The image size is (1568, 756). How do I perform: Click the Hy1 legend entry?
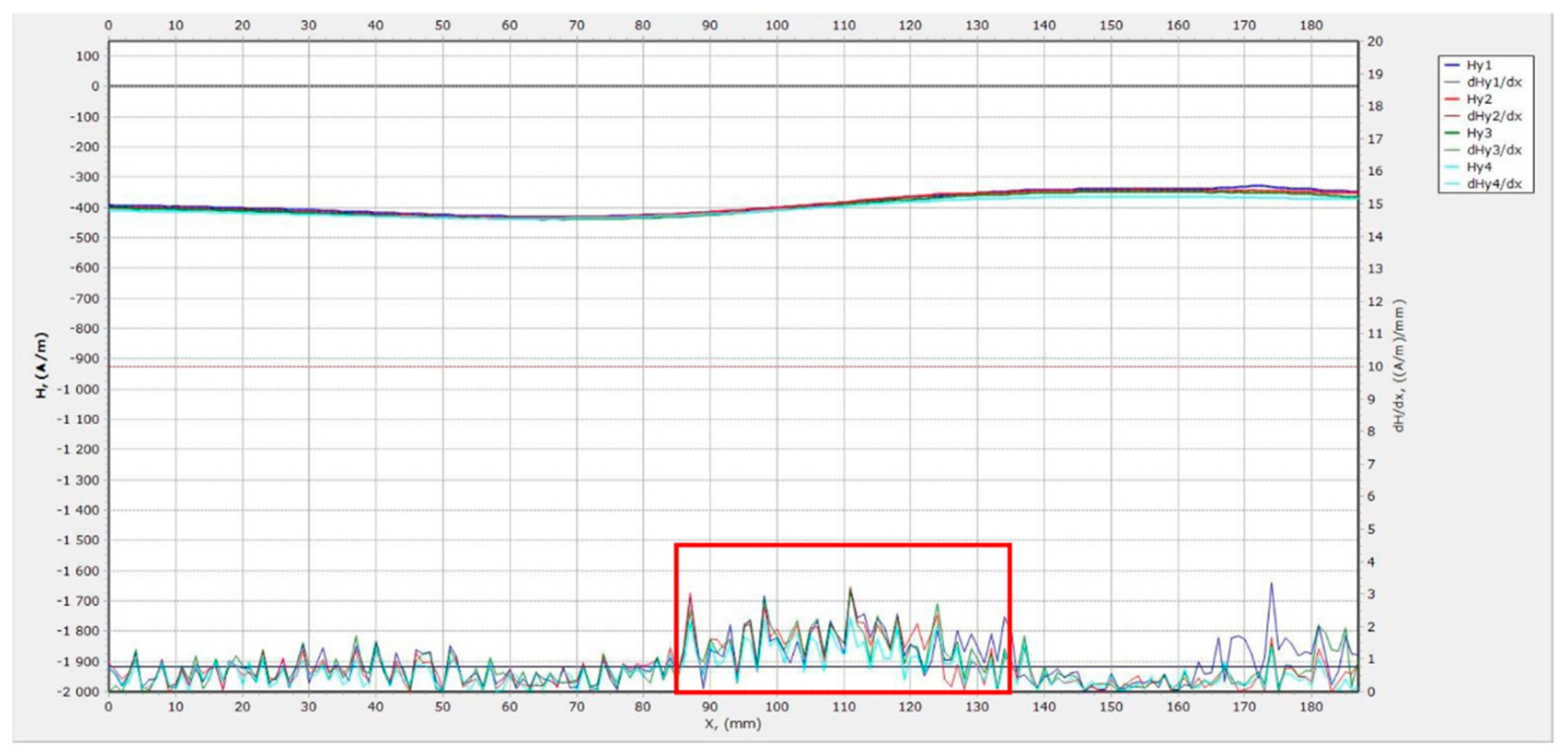tap(1478, 66)
